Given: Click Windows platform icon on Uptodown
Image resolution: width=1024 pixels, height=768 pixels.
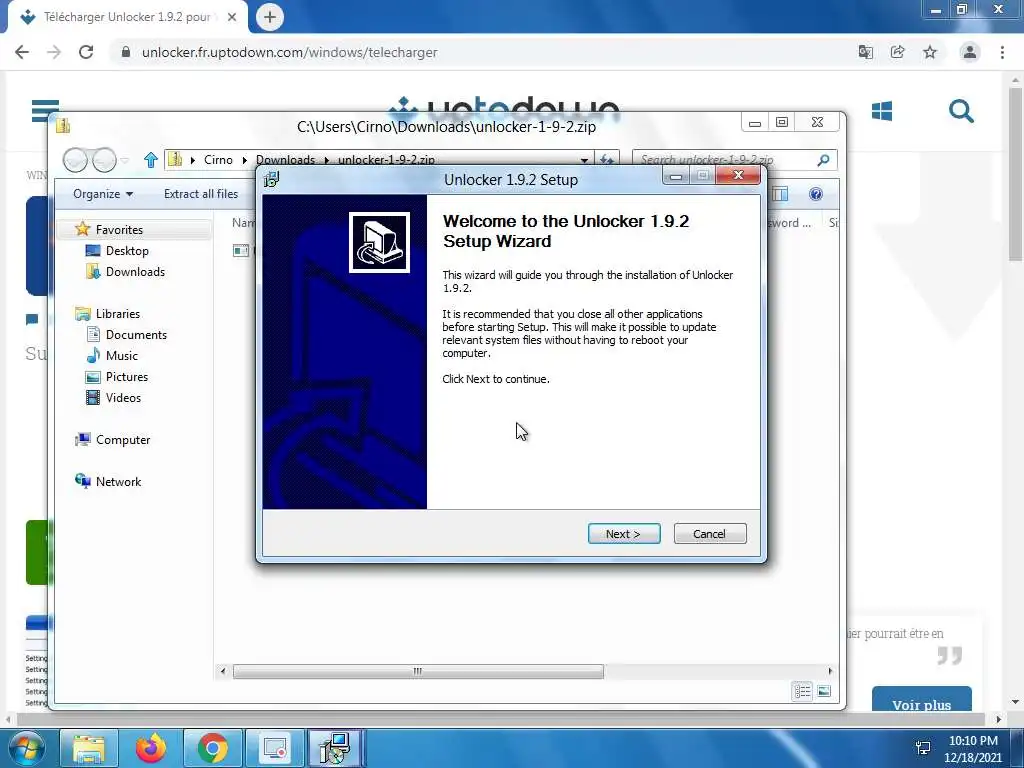Looking at the screenshot, I should click(882, 111).
